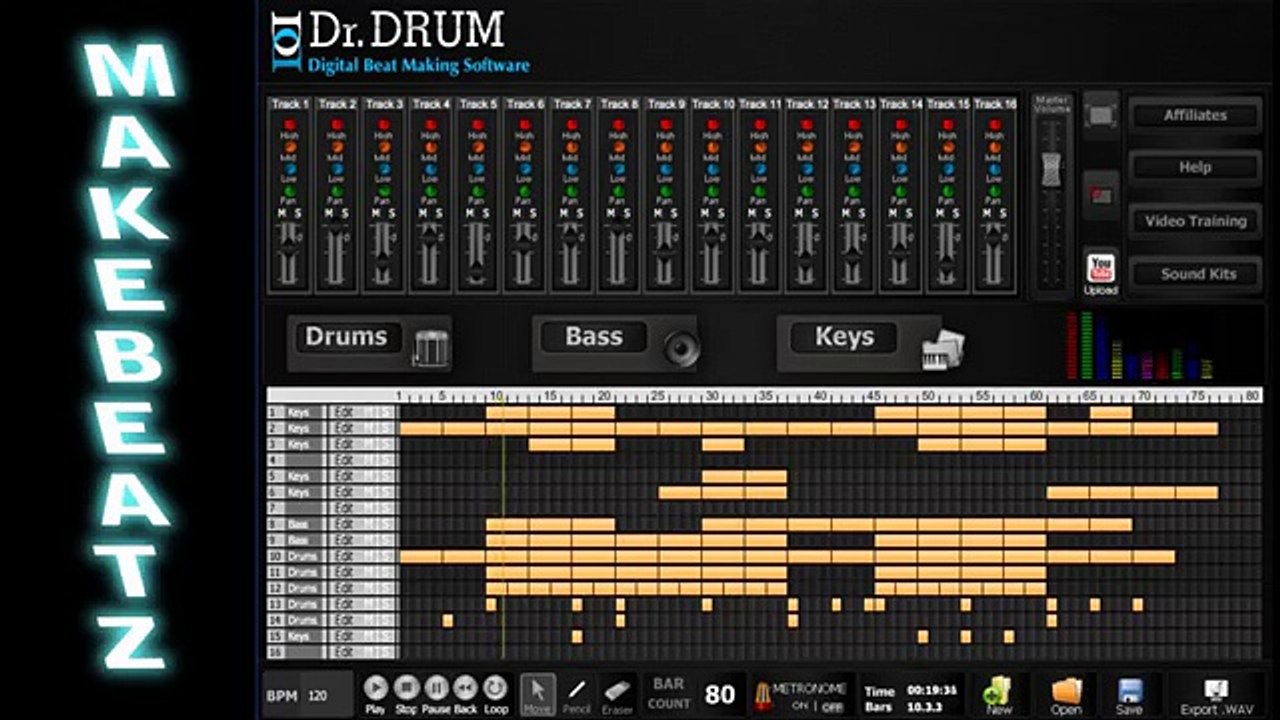Select the row 12 Drums track label
Viewport: 1280px width, 720px height.
pos(305,588)
